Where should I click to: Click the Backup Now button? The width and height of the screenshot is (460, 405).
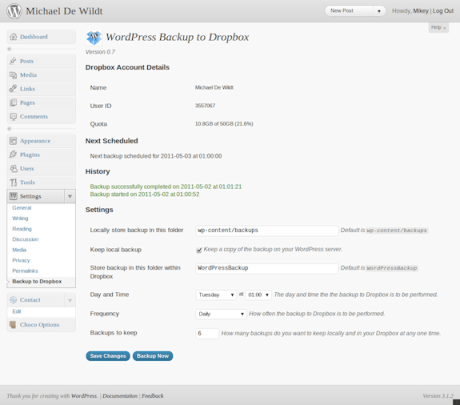[x=153, y=356]
